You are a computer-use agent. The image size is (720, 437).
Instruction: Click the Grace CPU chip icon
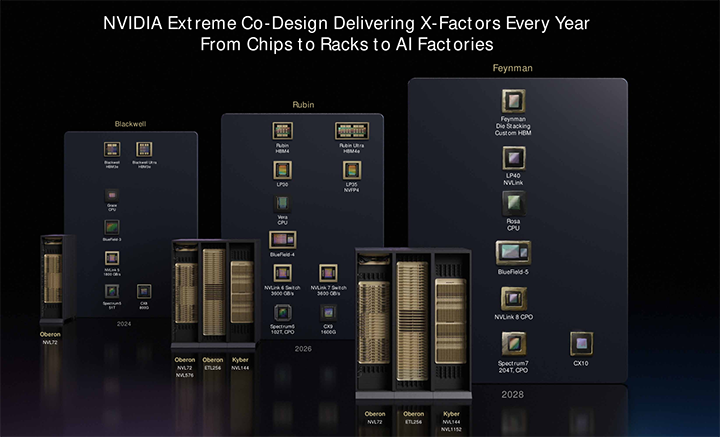click(112, 194)
